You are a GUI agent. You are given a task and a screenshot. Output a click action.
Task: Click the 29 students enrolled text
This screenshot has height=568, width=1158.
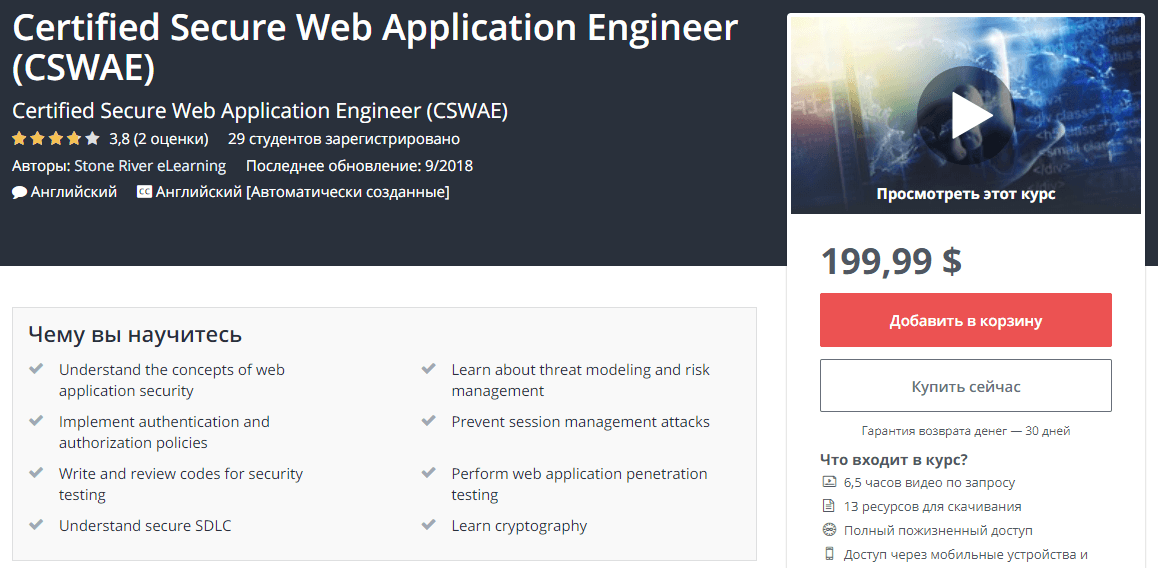pyautogui.click(x=344, y=139)
